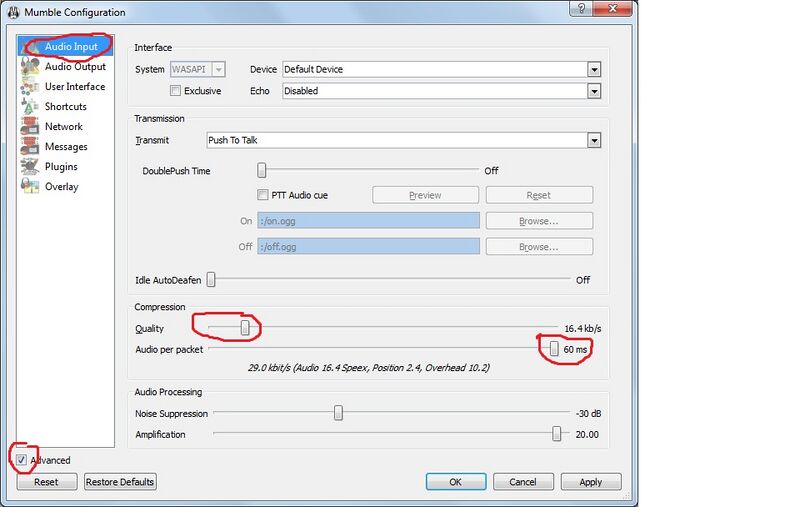This screenshot has height=507, width=800.
Task: Click the Overlay sidebar icon
Action: [30, 187]
